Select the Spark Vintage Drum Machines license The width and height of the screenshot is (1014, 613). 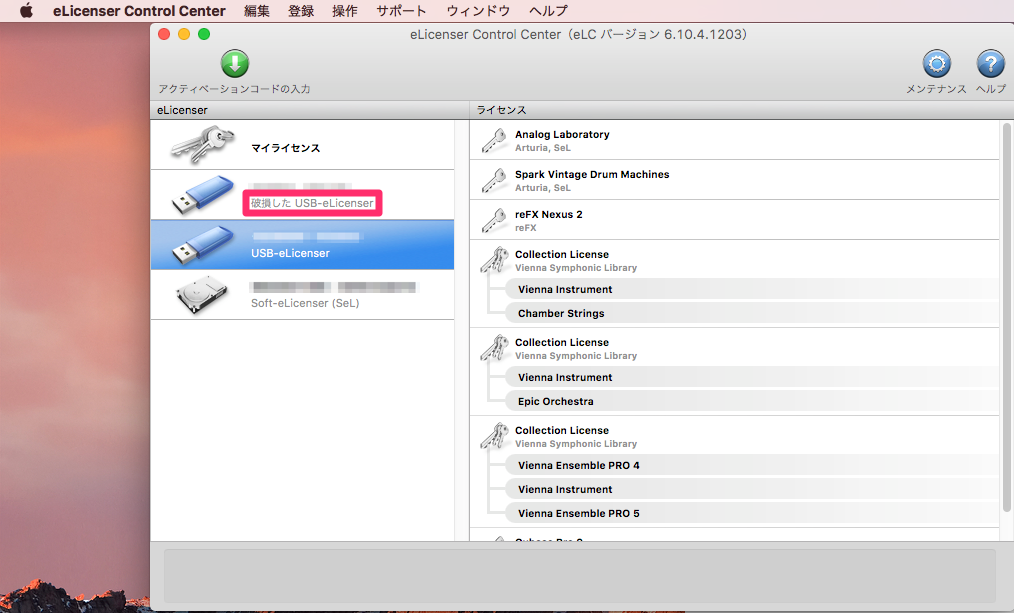(735, 180)
